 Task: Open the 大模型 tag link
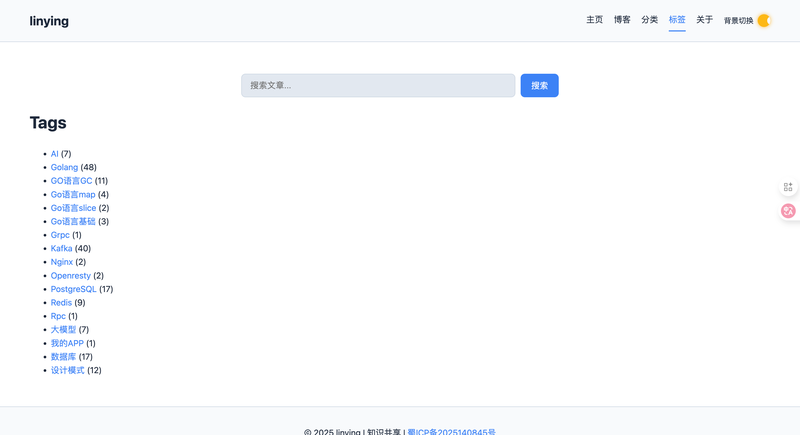point(63,329)
